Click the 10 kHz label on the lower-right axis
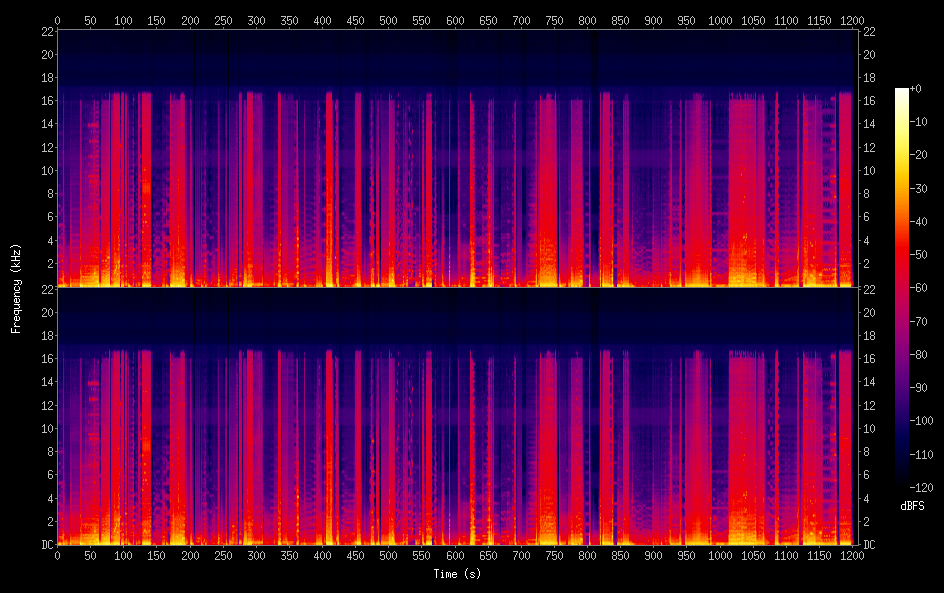Viewport: 944px width, 593px height. (869, 428)
